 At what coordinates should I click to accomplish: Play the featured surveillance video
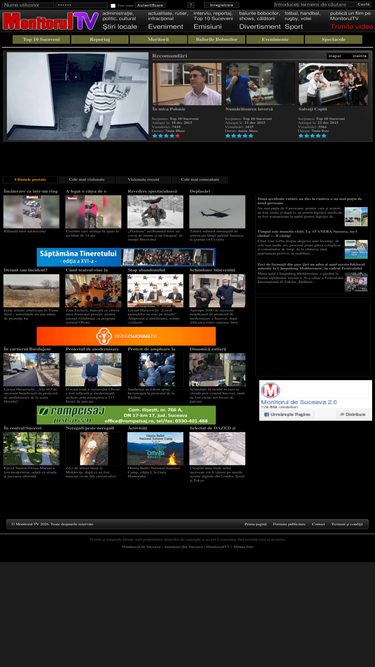(x=77, y=96)
